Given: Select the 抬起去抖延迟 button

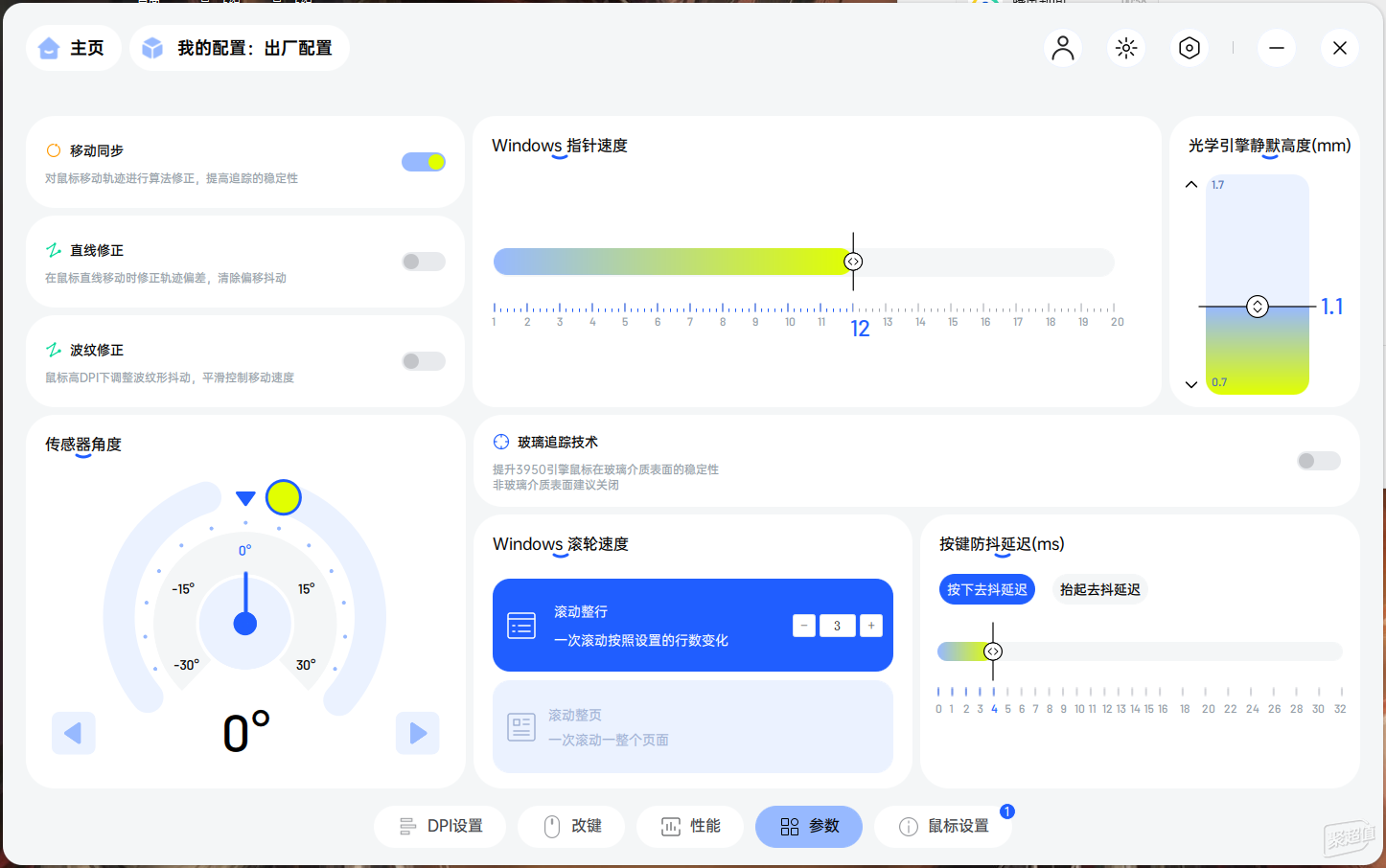Looking at the screenshot, I should click(1099, 589).
